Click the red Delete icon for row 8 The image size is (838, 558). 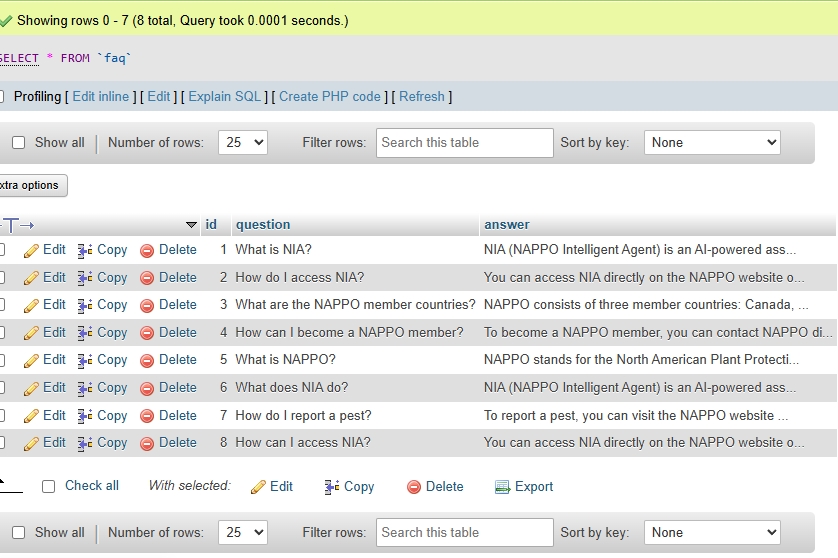pos(147,444)
